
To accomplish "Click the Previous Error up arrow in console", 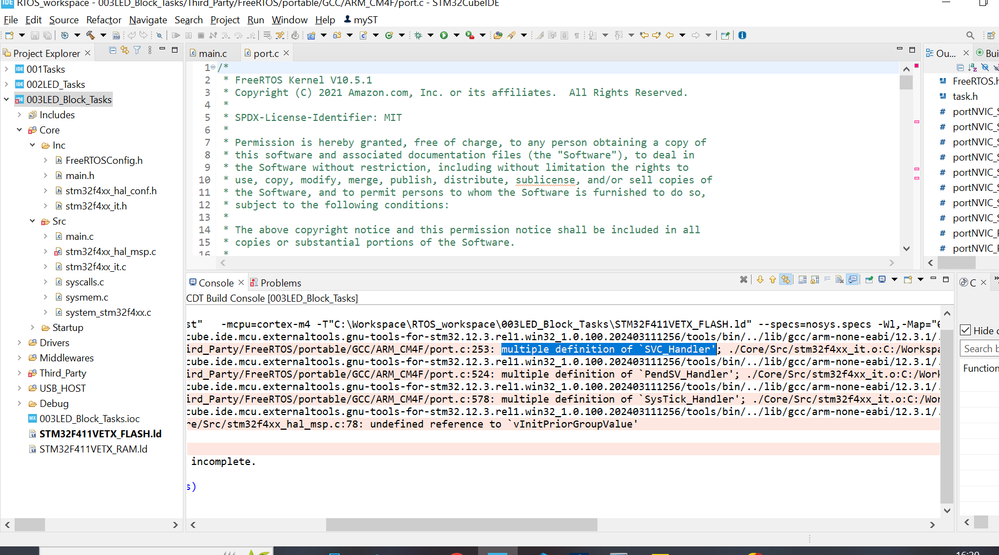I will 772,280.
